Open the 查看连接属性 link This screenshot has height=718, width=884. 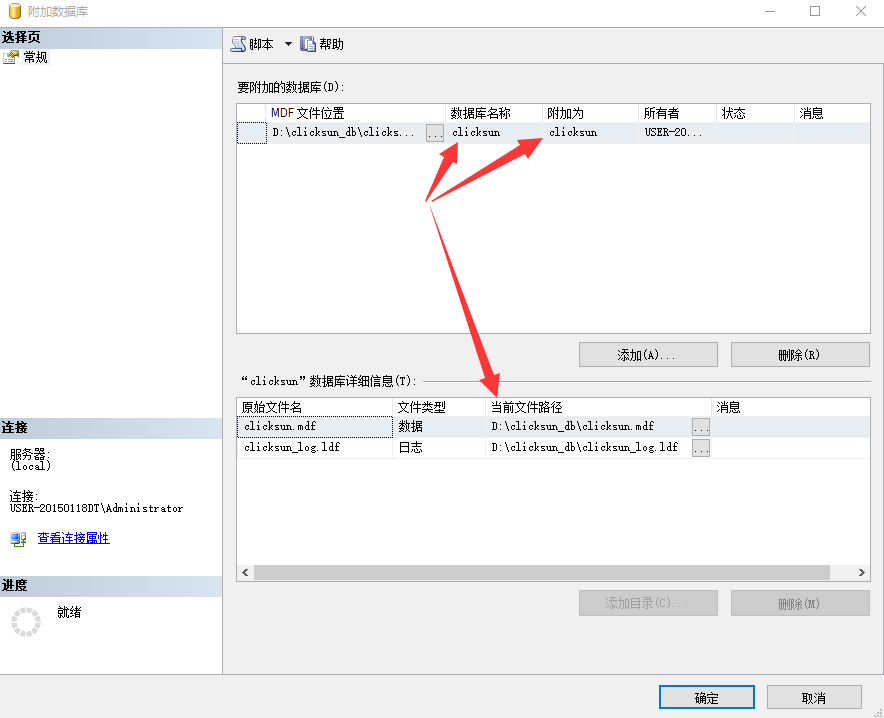[73, 538]
